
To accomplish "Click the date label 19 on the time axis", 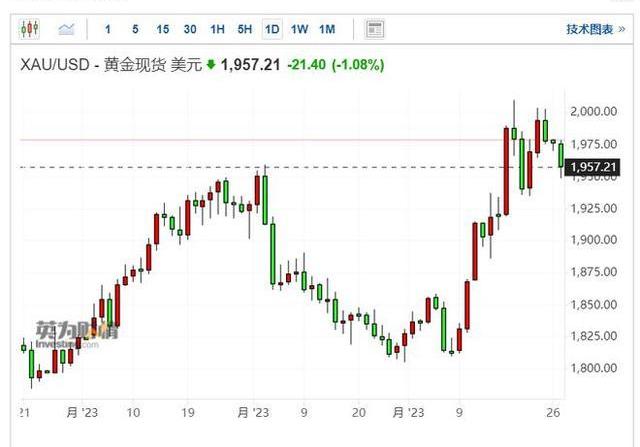I will (188, 413).
